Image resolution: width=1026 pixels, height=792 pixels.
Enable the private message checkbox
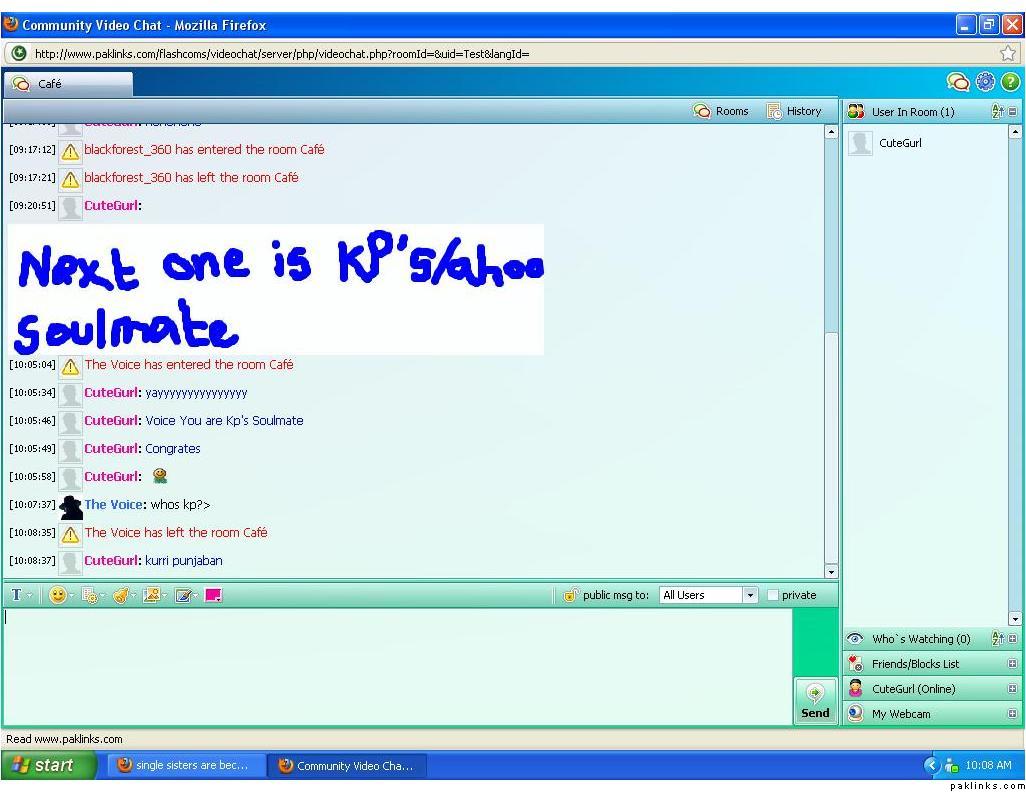pos(773,595)
